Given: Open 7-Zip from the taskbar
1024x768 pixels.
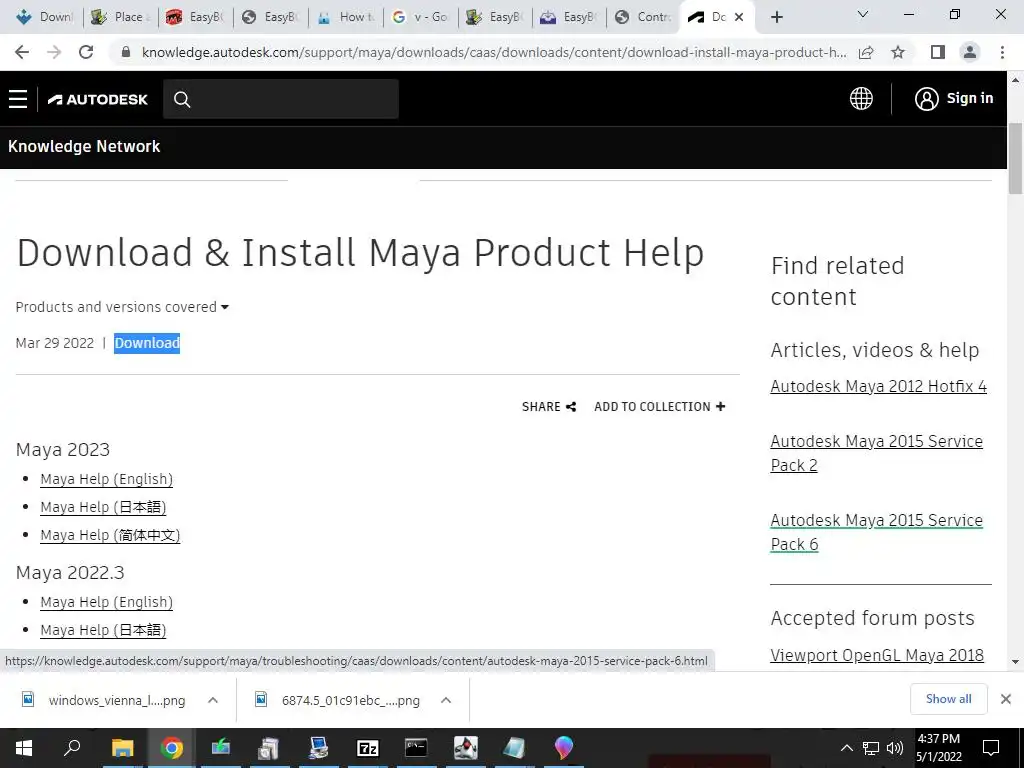Looking at the screenshot, I should click(x=367, y=748).
